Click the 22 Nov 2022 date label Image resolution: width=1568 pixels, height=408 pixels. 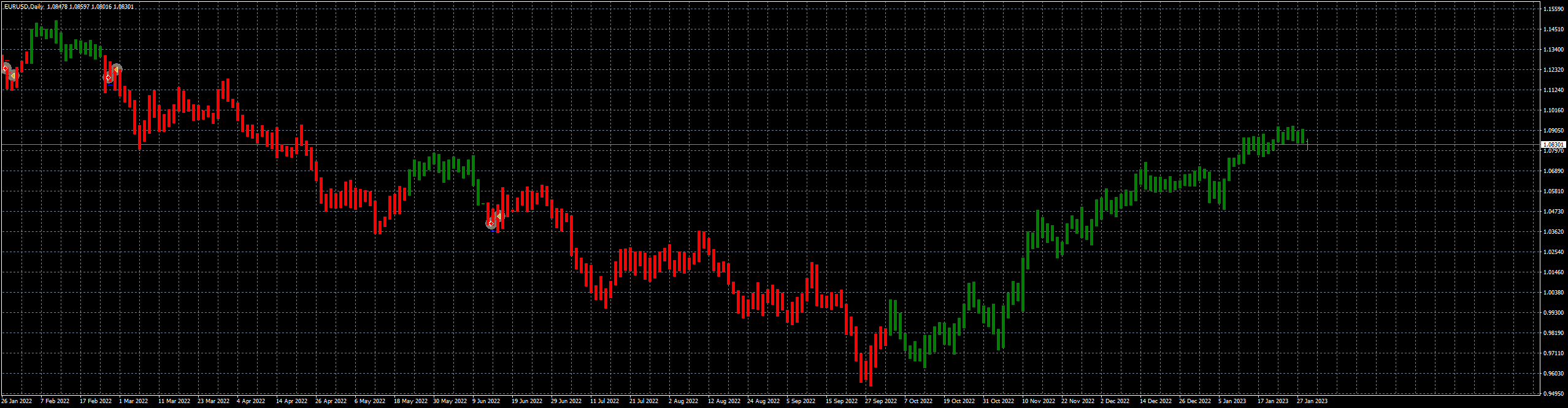pos(1078,401)
